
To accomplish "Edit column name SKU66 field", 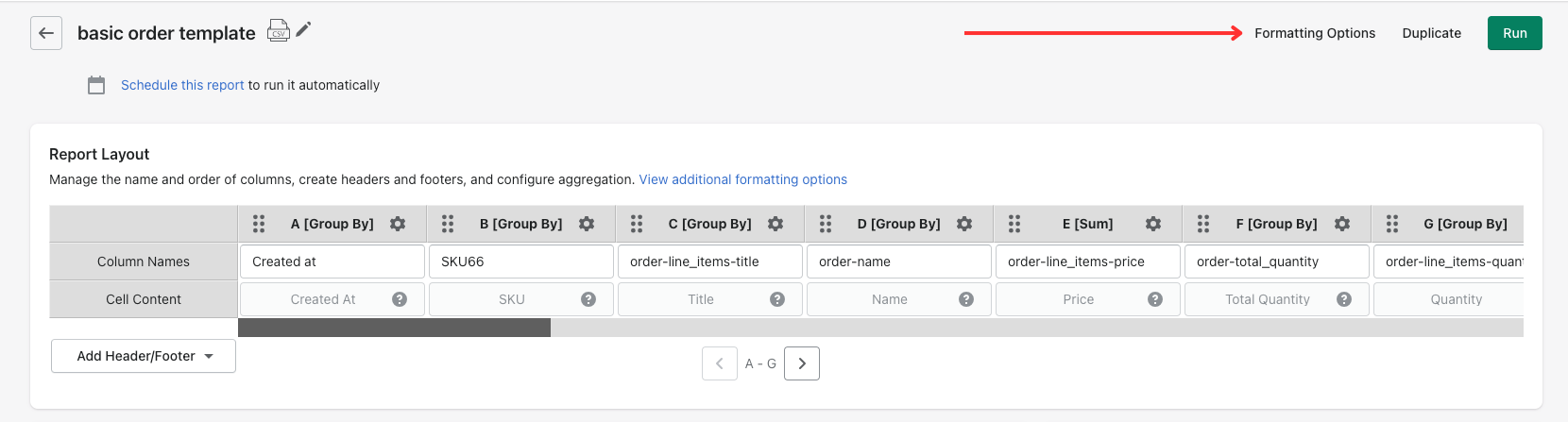I will click(x=521, y=262).
